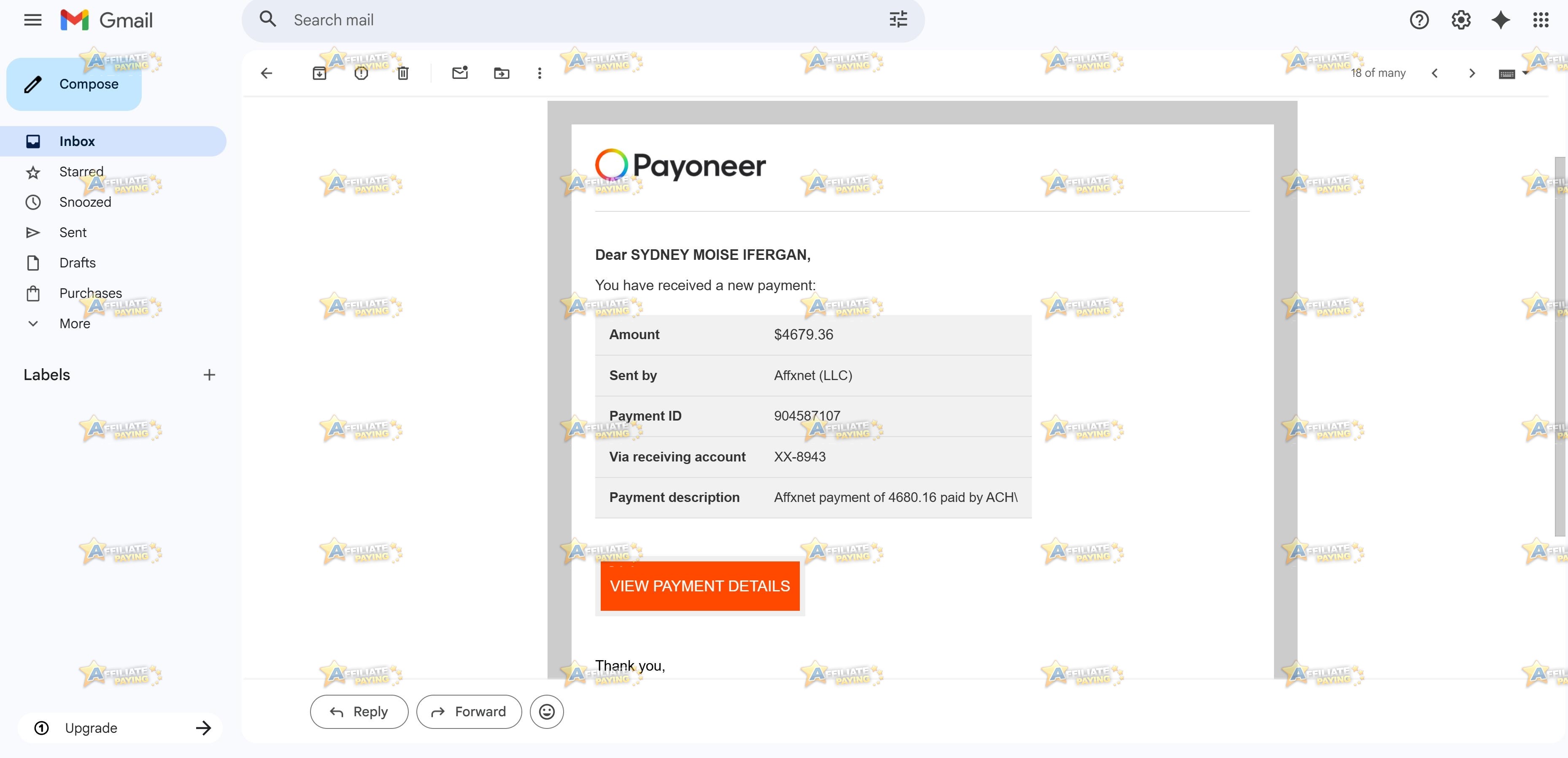Click VIEW PAYMENT DETAILS button
The height and width of the screenshot is (758, 1568).
(x=700, y=586)
